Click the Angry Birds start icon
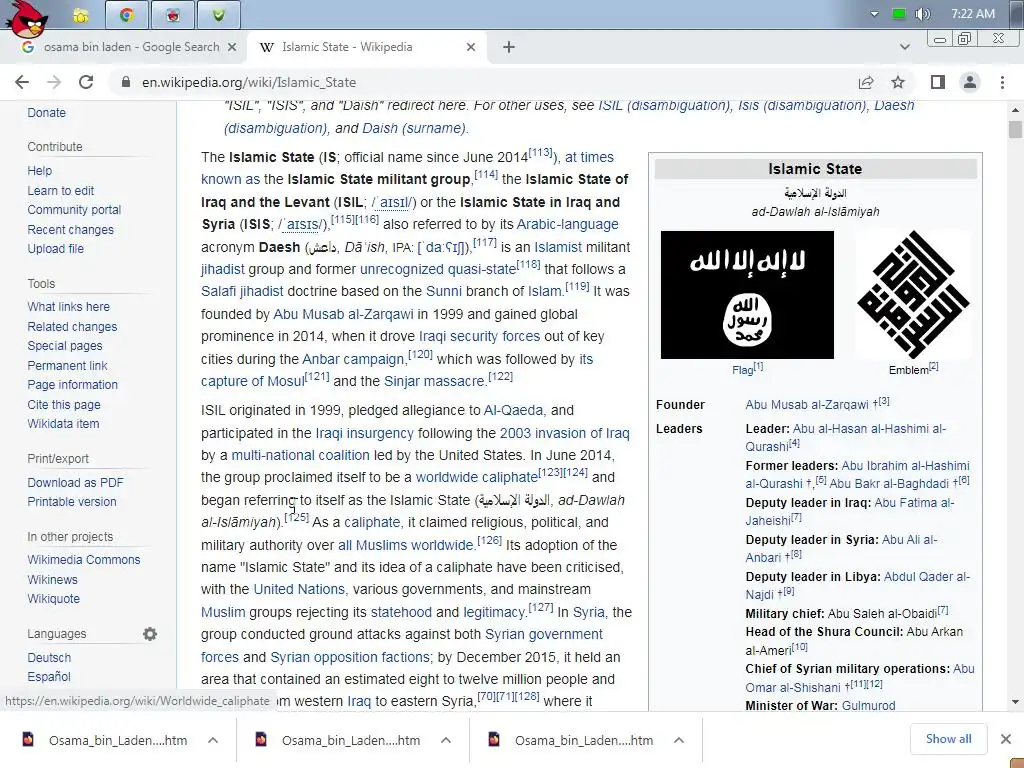Viewport: 1024px width, 768px height. click(x=26, y=18)
